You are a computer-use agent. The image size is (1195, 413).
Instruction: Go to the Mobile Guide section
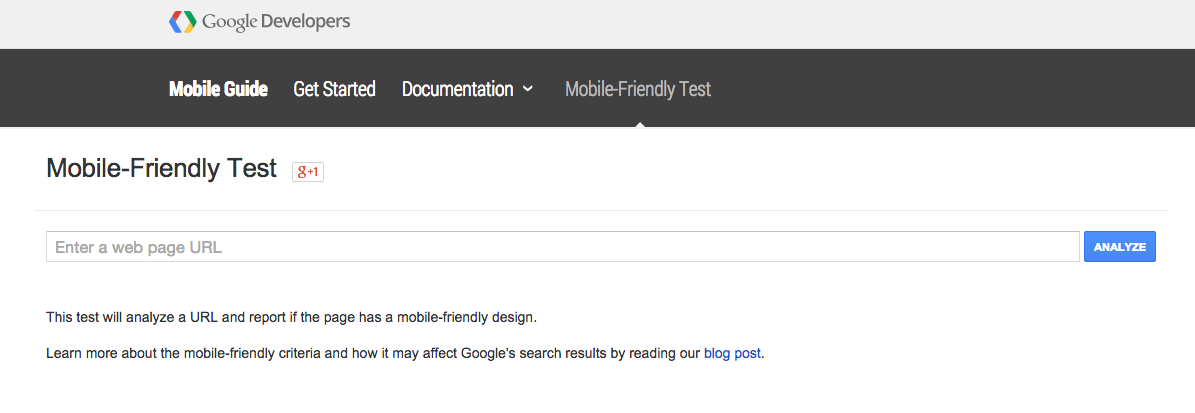[218, 89]
